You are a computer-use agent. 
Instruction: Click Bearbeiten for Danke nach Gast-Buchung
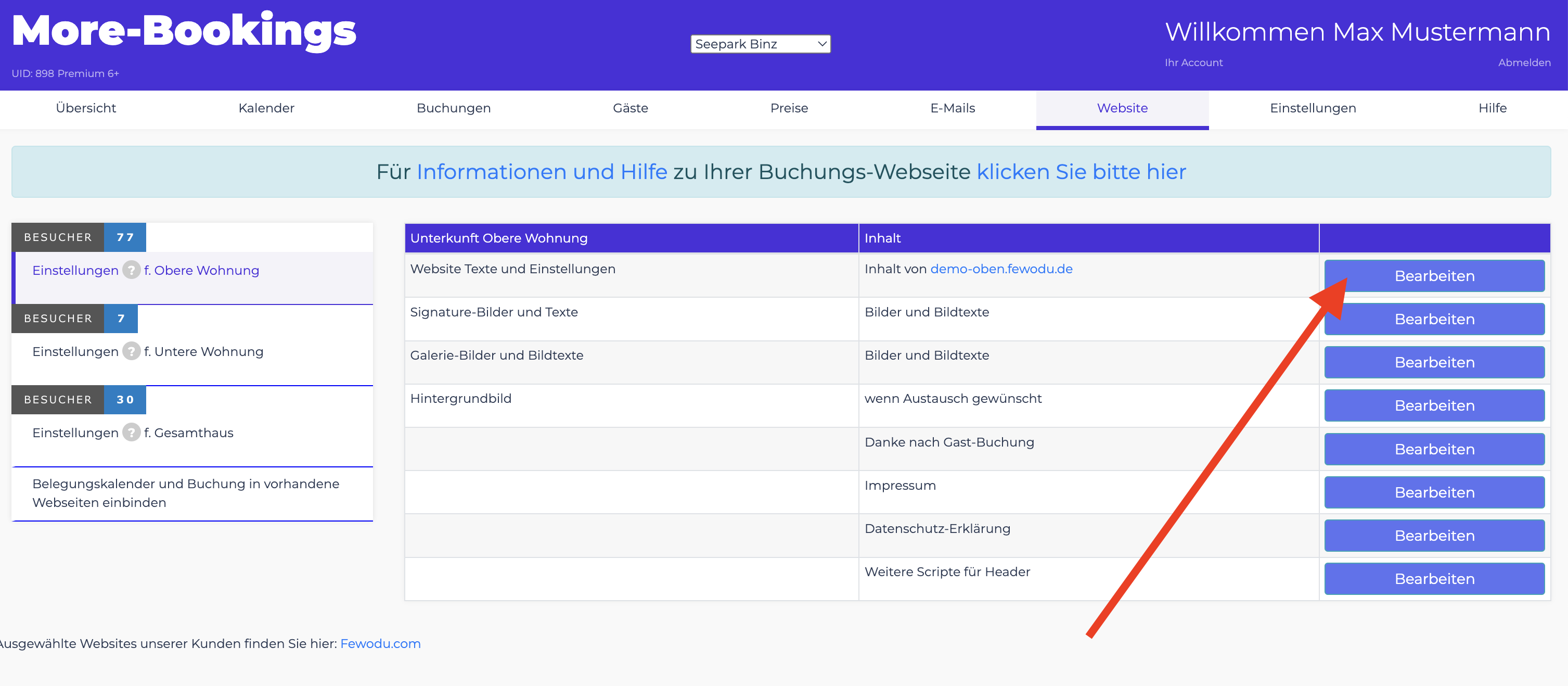1434,449
